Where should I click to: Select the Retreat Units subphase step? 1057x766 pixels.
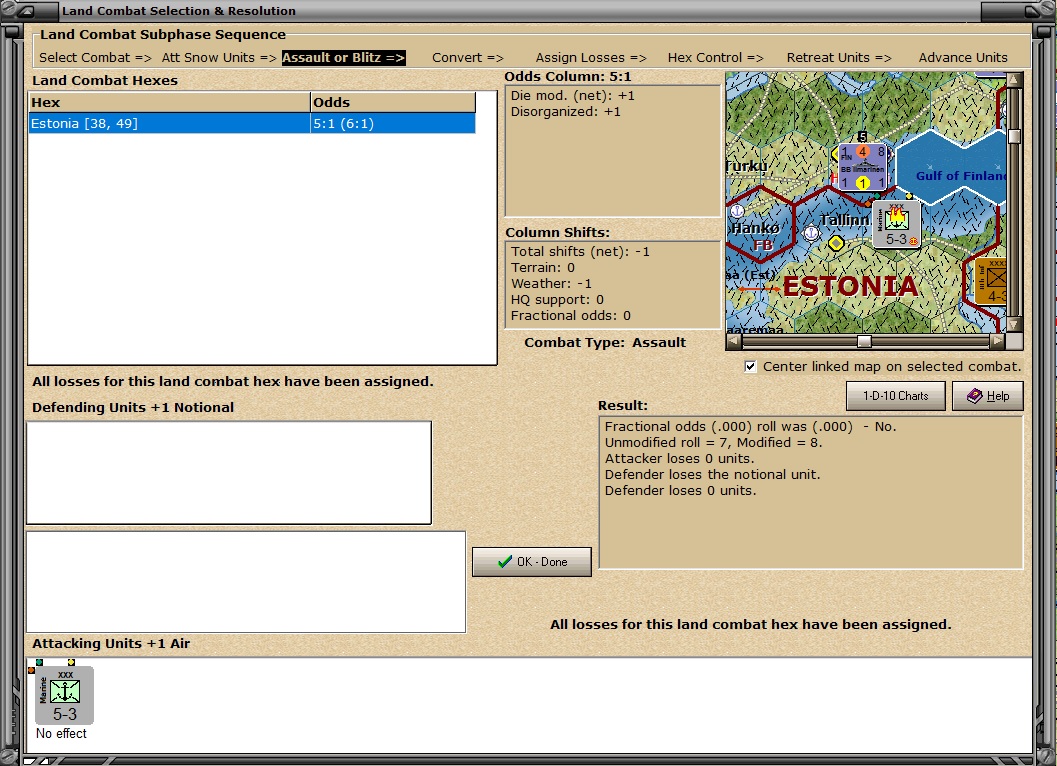pyautogui.click(x=839, y=58)
